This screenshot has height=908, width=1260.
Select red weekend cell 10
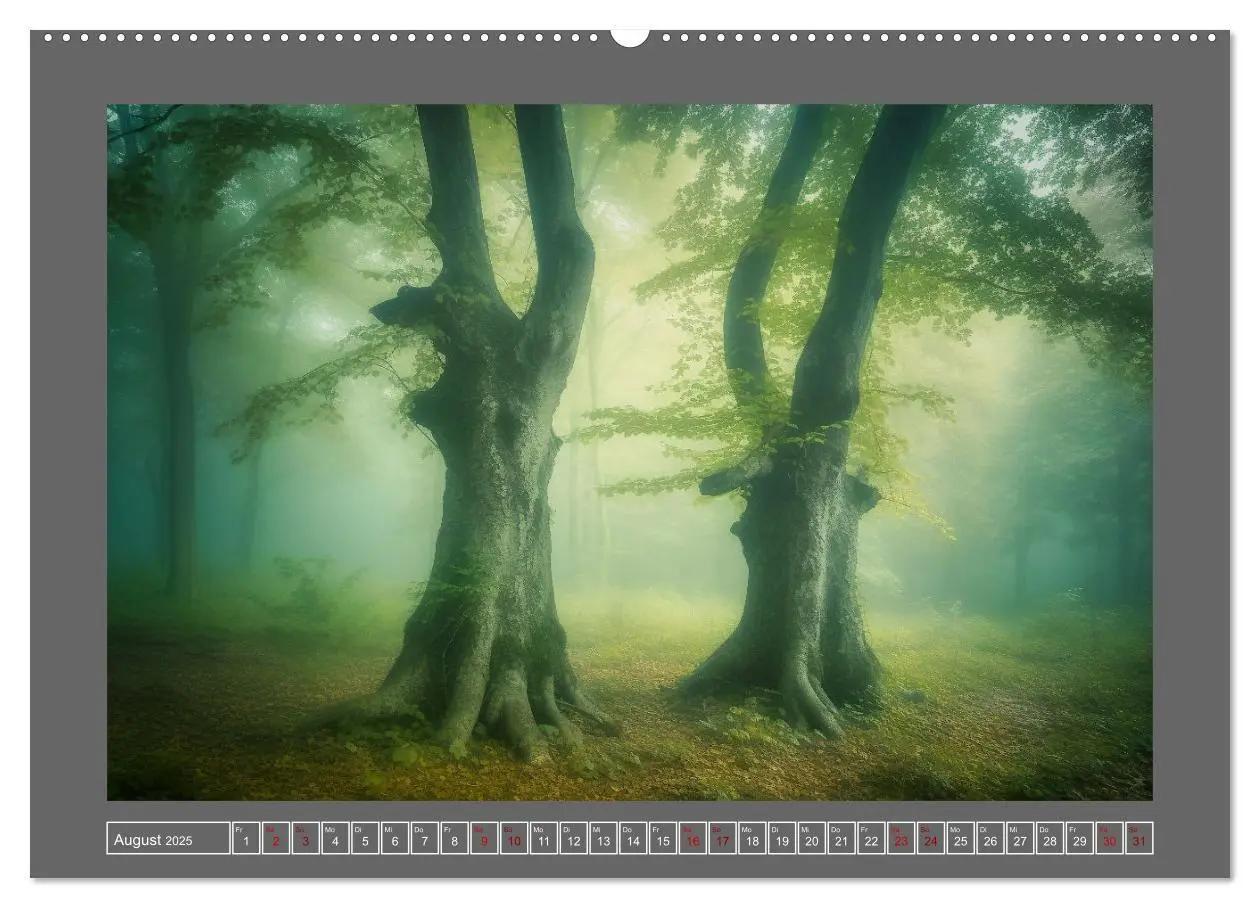(514, 839)
